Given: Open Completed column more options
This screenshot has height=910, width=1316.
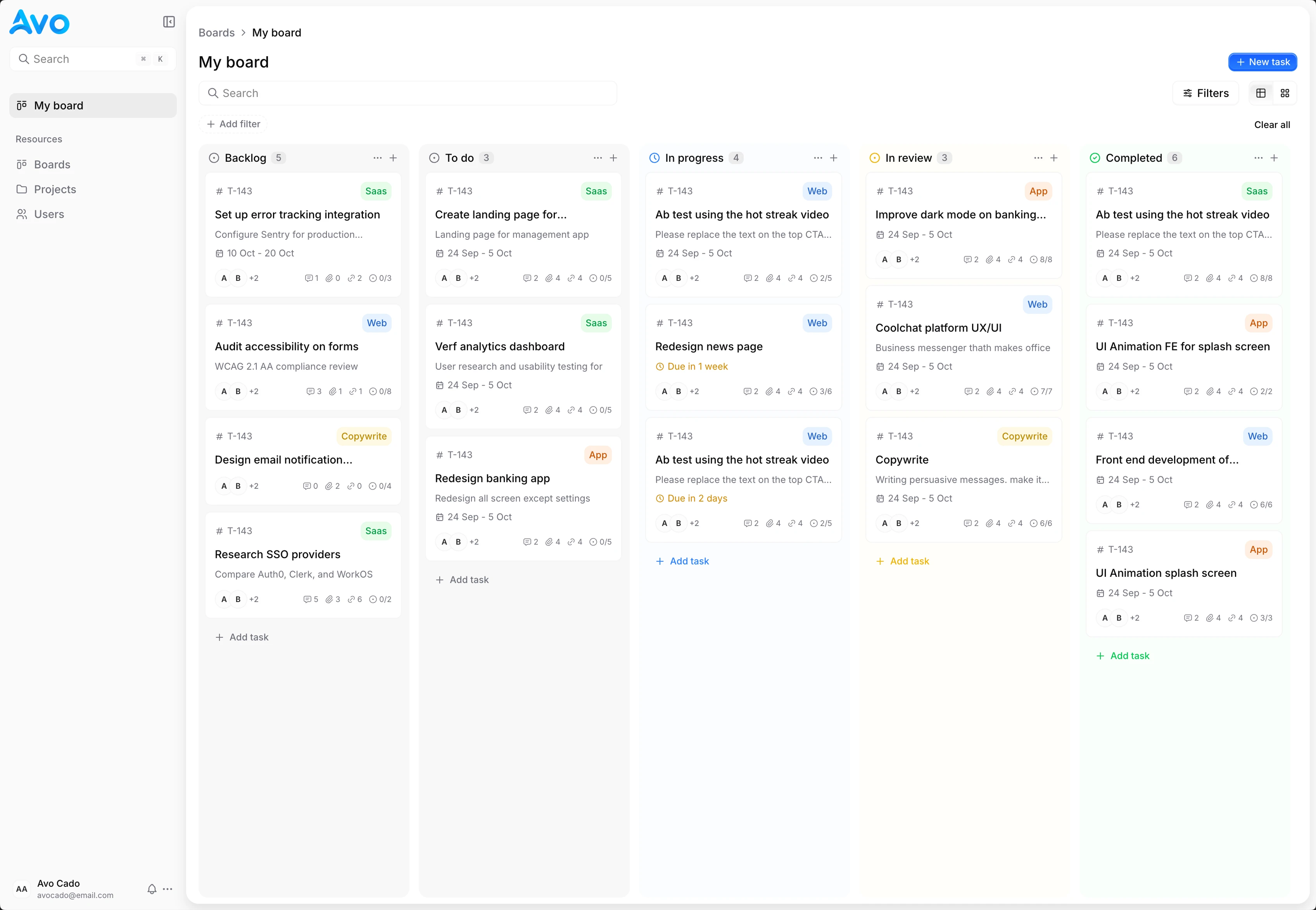Looking at the screenshot, I should (1259, 158).
